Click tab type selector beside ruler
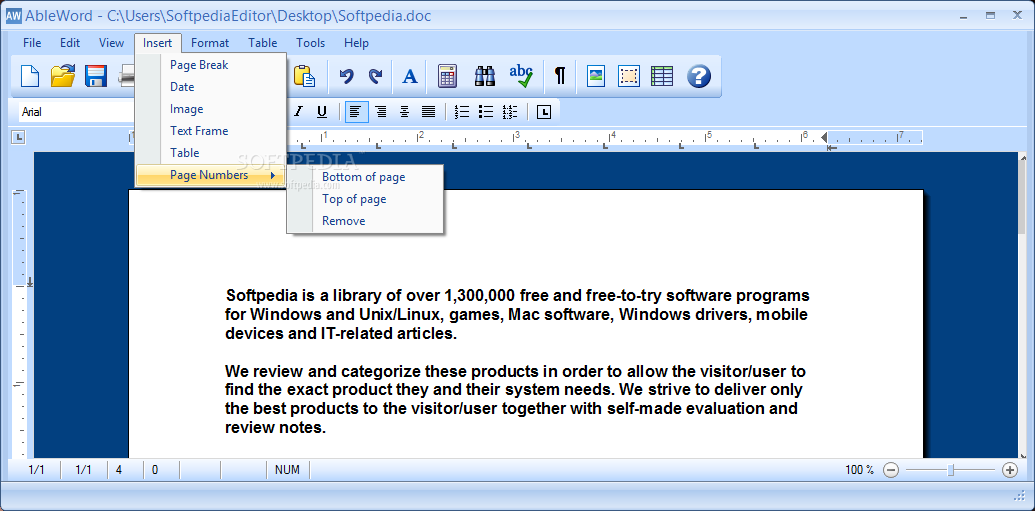 [19, 137]
